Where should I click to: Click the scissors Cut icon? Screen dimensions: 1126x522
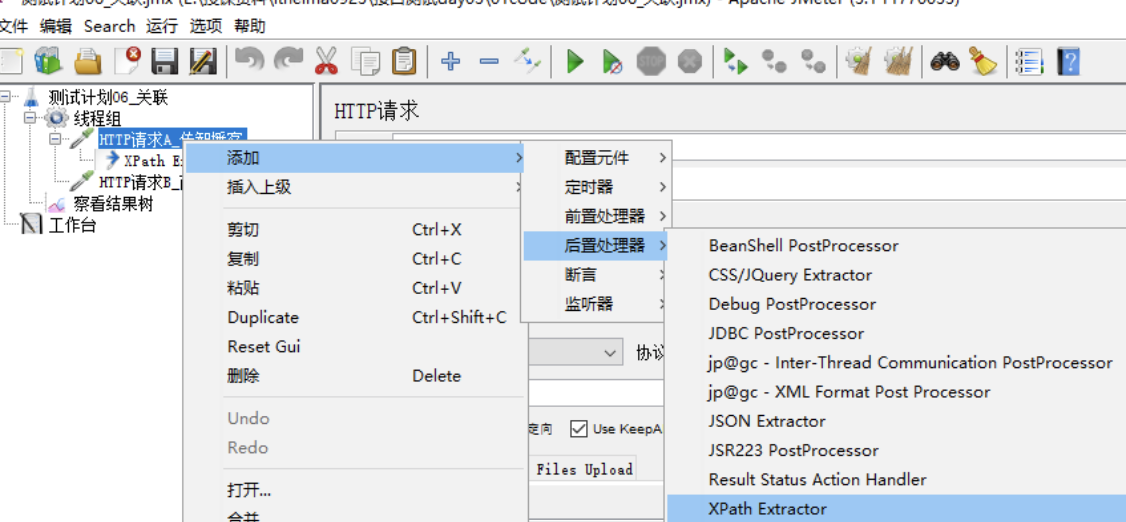[327, 62]
